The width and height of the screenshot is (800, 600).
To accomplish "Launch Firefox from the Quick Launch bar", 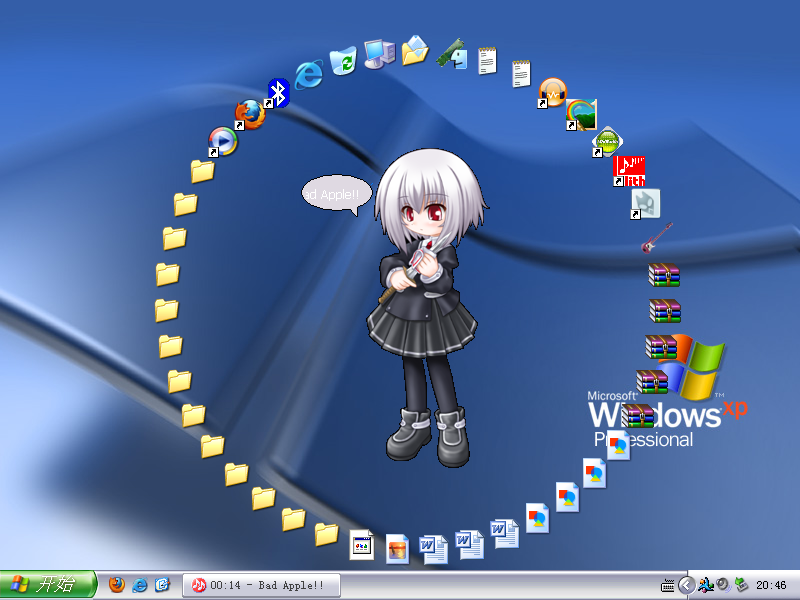I will click(117, 585).
